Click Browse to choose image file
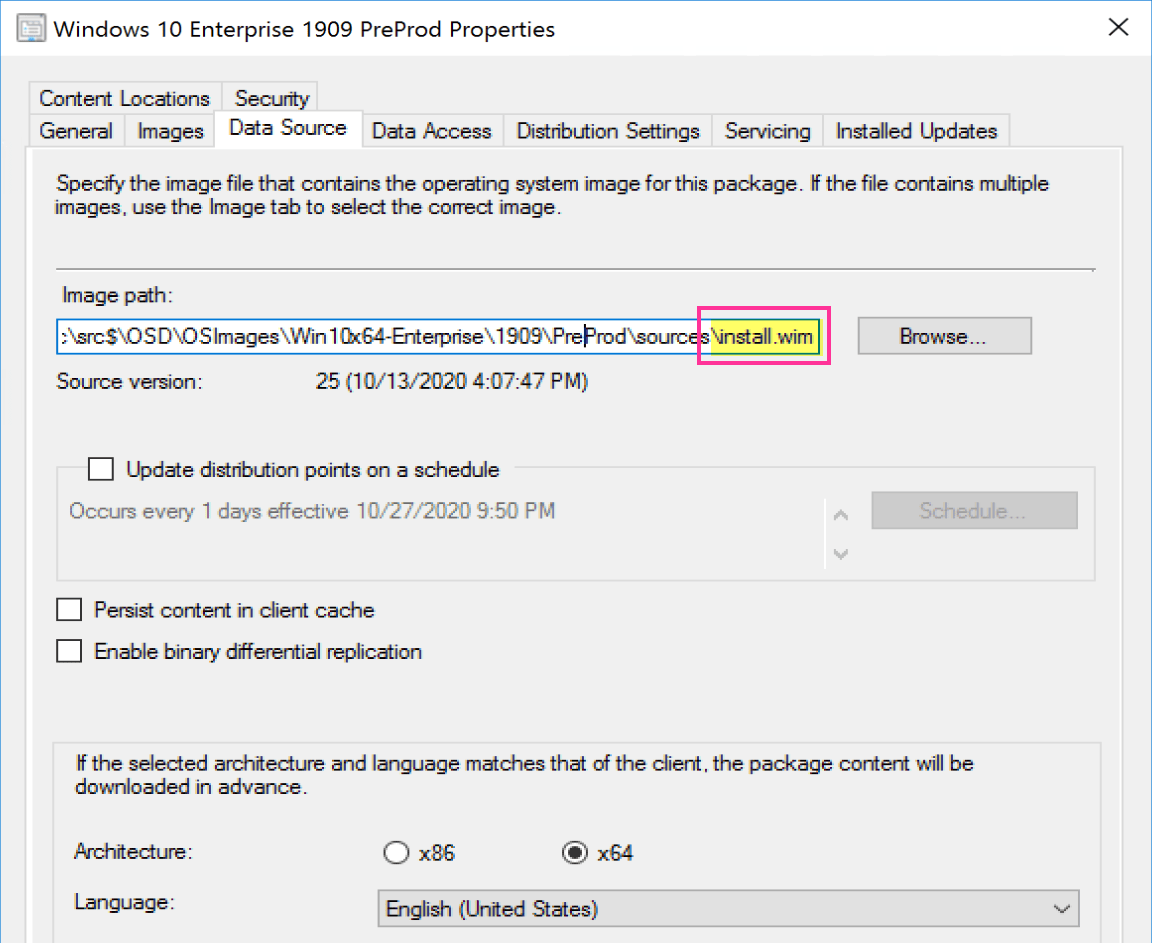Viewport: 1152px width, 943px height. point(943,337)
